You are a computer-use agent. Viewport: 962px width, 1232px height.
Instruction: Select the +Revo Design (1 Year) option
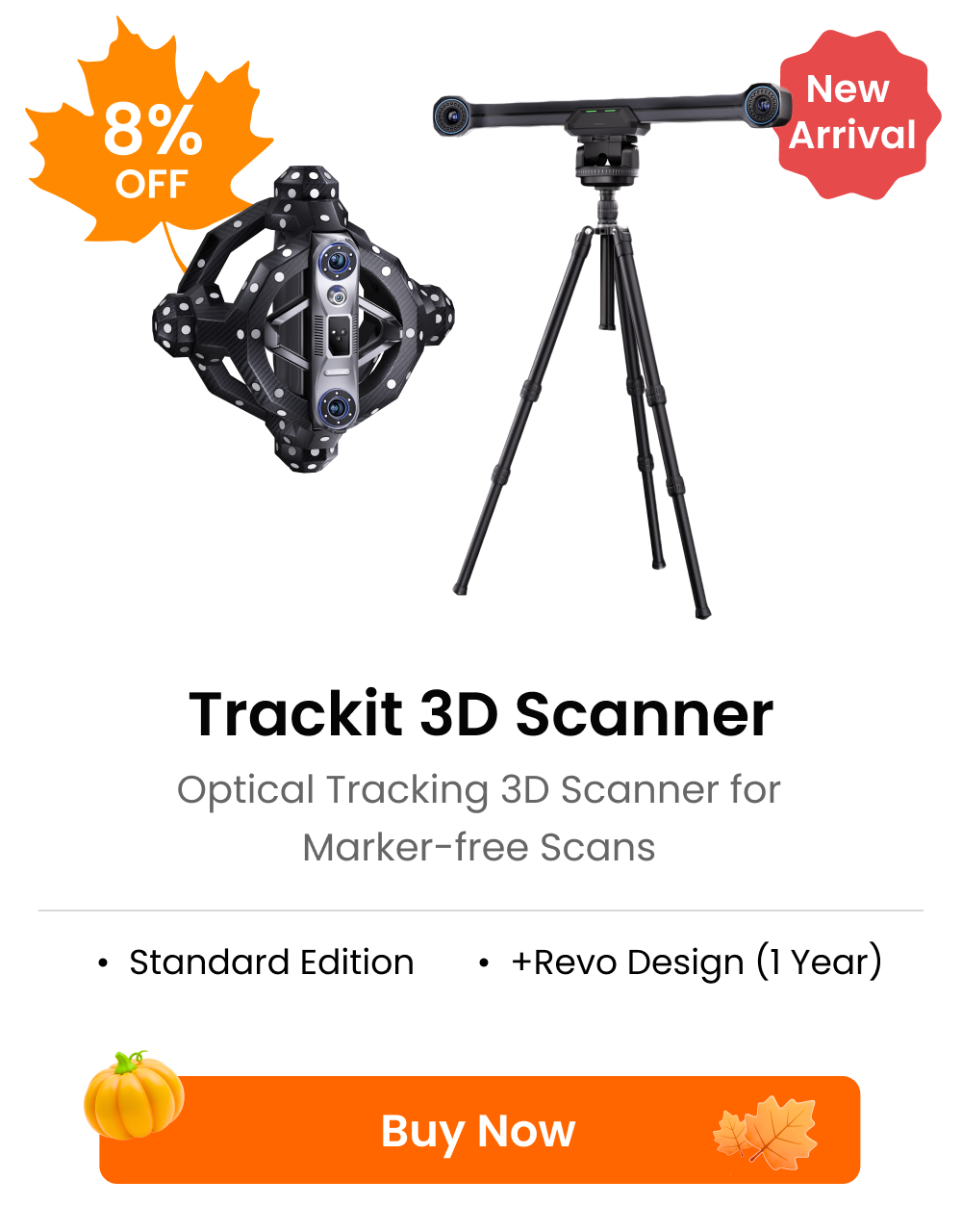point(696,962)
